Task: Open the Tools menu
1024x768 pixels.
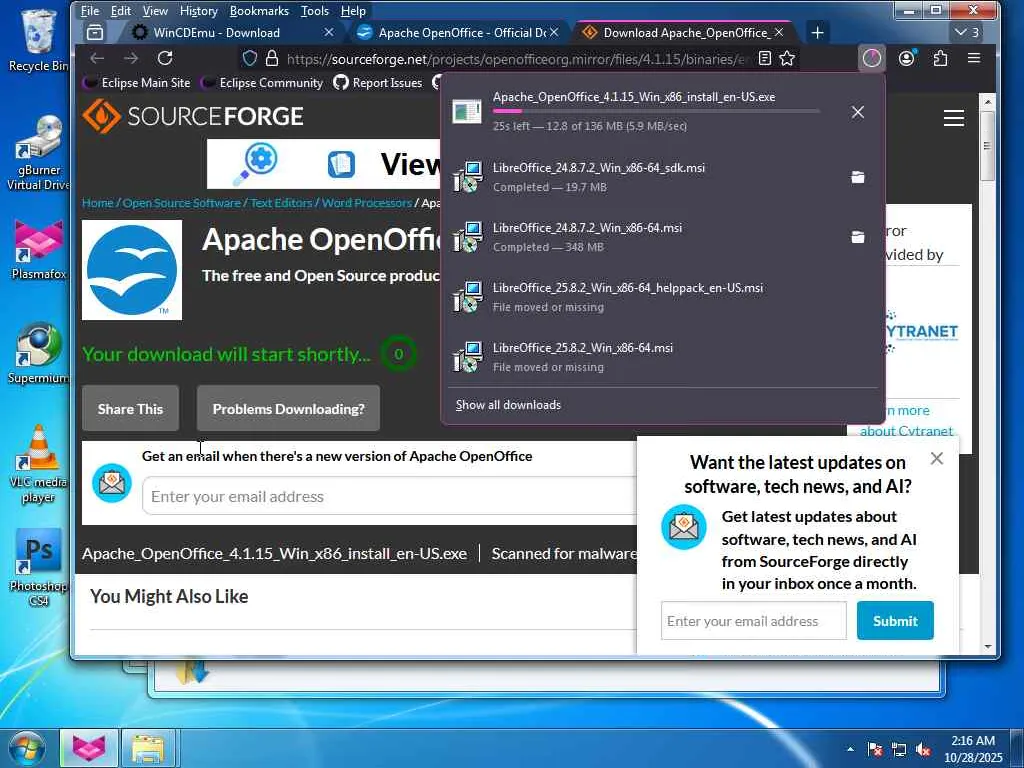Action: pos(315,10)
